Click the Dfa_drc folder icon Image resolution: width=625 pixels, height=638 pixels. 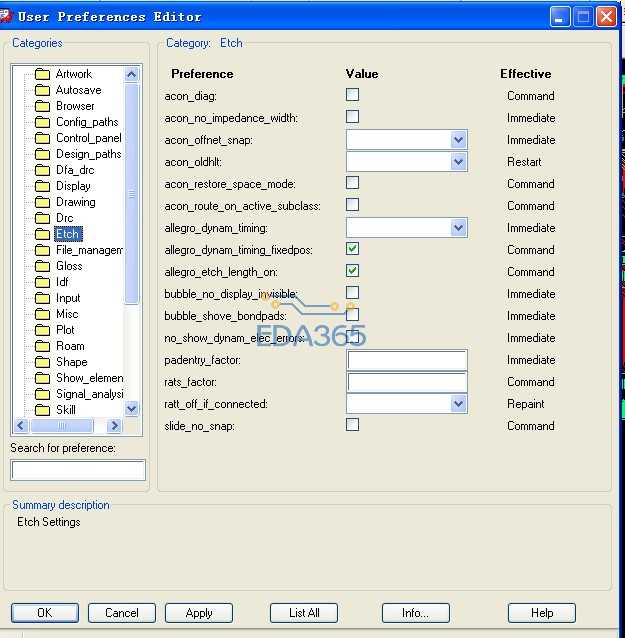click(42, 170)
